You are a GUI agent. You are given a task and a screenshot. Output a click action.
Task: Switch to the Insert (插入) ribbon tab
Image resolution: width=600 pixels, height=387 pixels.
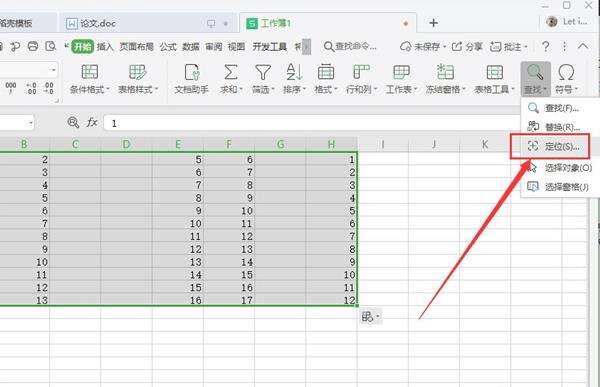pos(105,47)
